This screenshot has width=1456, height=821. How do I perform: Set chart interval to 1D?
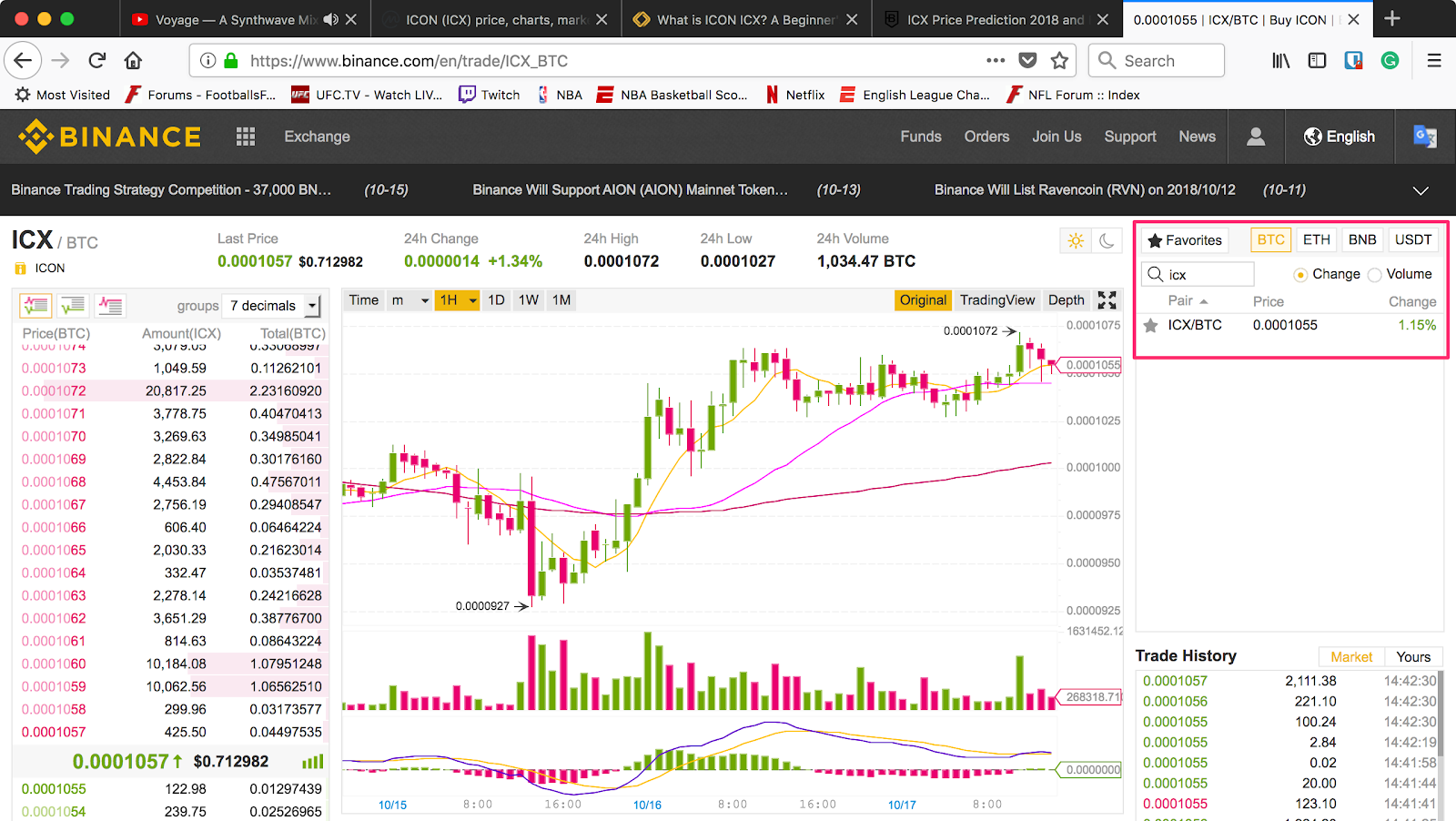click(496, 300)
